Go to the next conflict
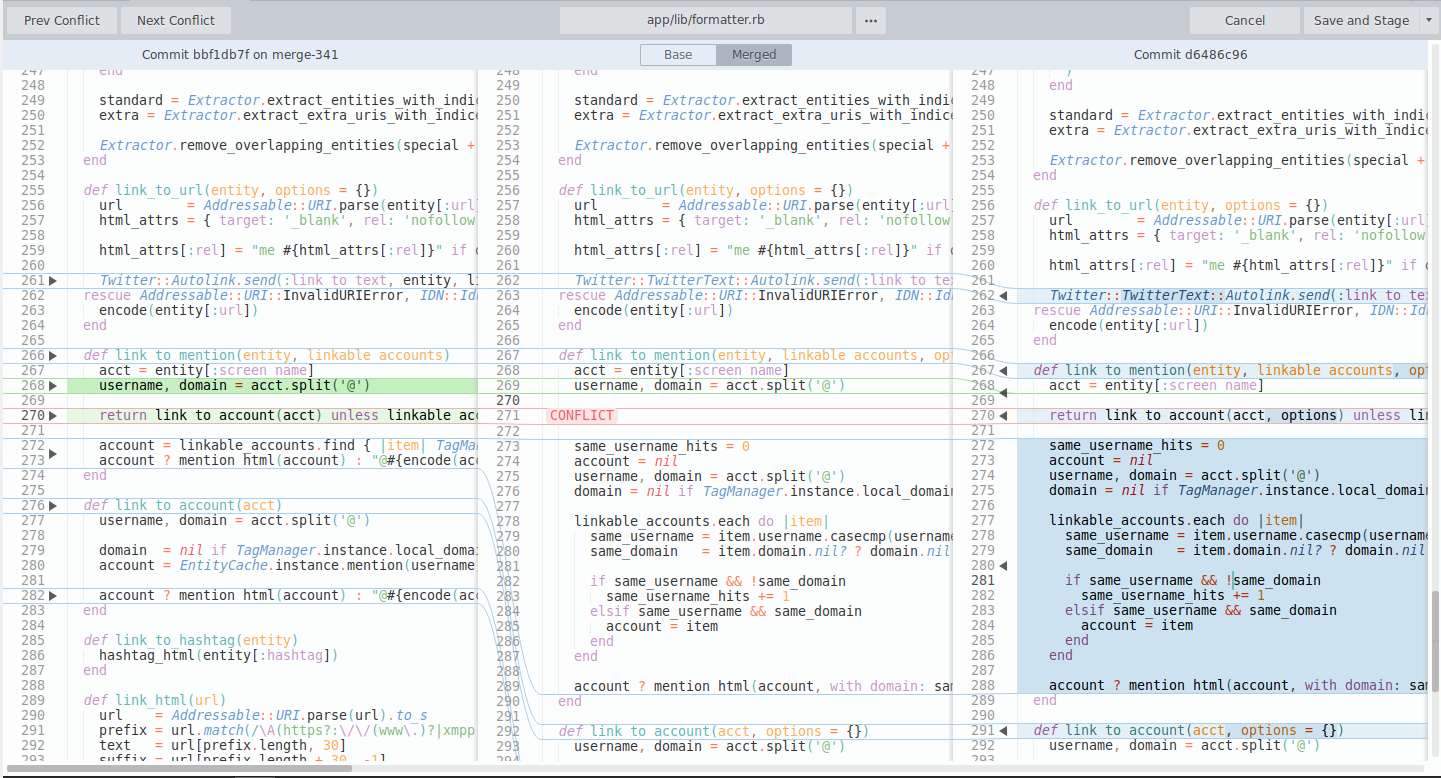1441x778 pixels. pos(176,21)
